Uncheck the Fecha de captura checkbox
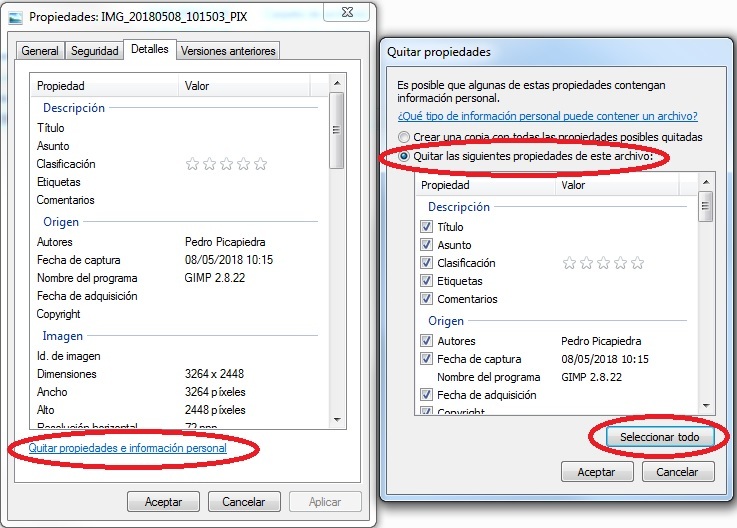The height and width of the screenshot is (528, 737). tap(427, 359)
